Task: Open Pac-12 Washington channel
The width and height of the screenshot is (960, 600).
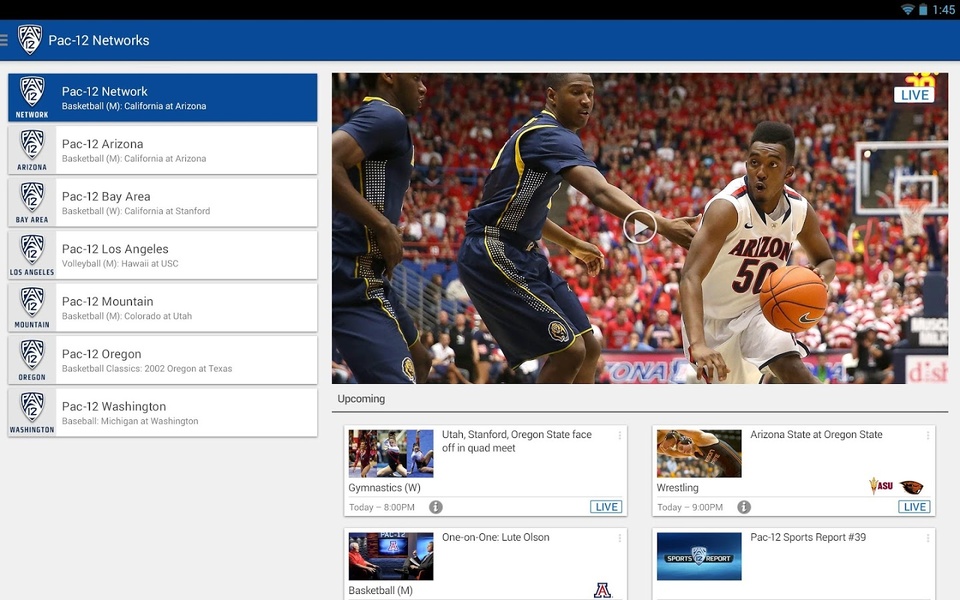Action: pyautogui.click(x=163, y=413)
